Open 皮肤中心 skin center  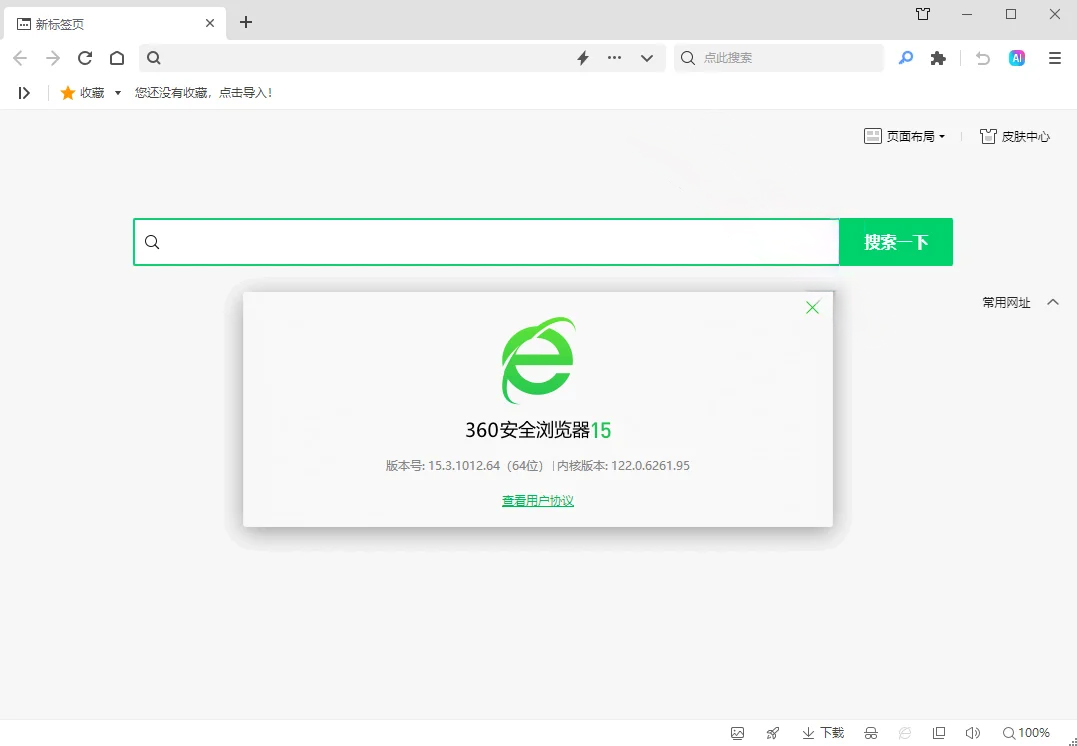click(1014, 136)
